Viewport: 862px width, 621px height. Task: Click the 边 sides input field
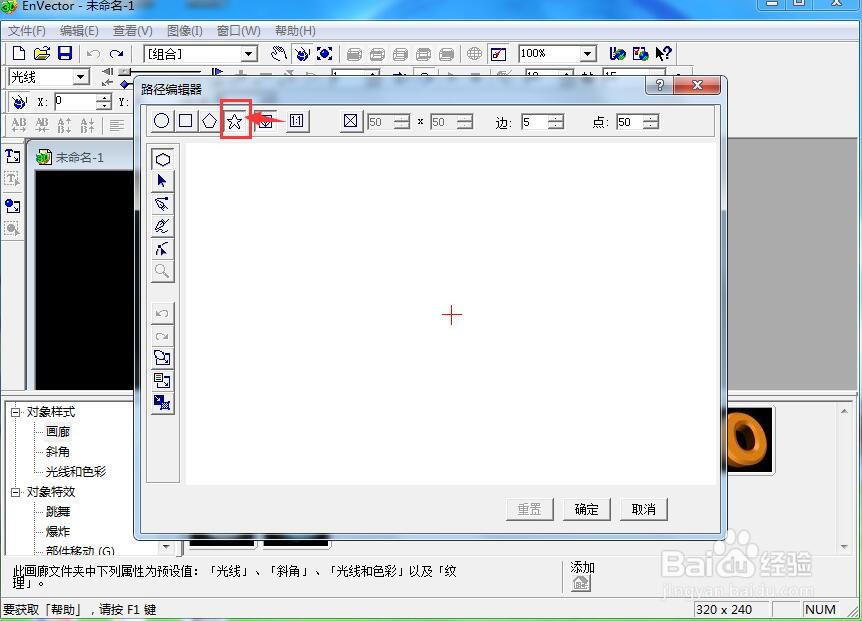[535, 121]
